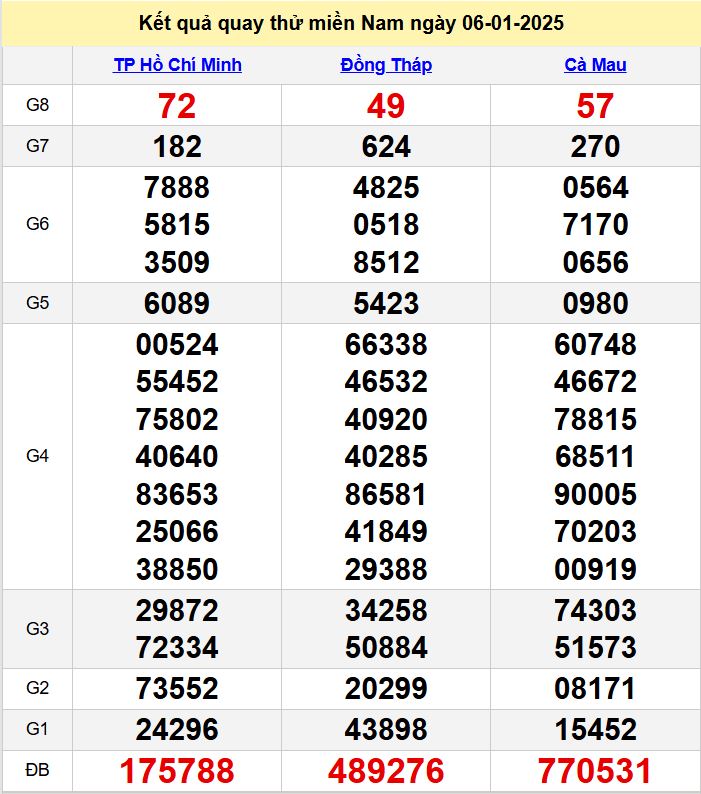Viewport: 701px width, 794px height.
Task: Open the TP Hồ Chí Minh link
Action: click(177, 65)
